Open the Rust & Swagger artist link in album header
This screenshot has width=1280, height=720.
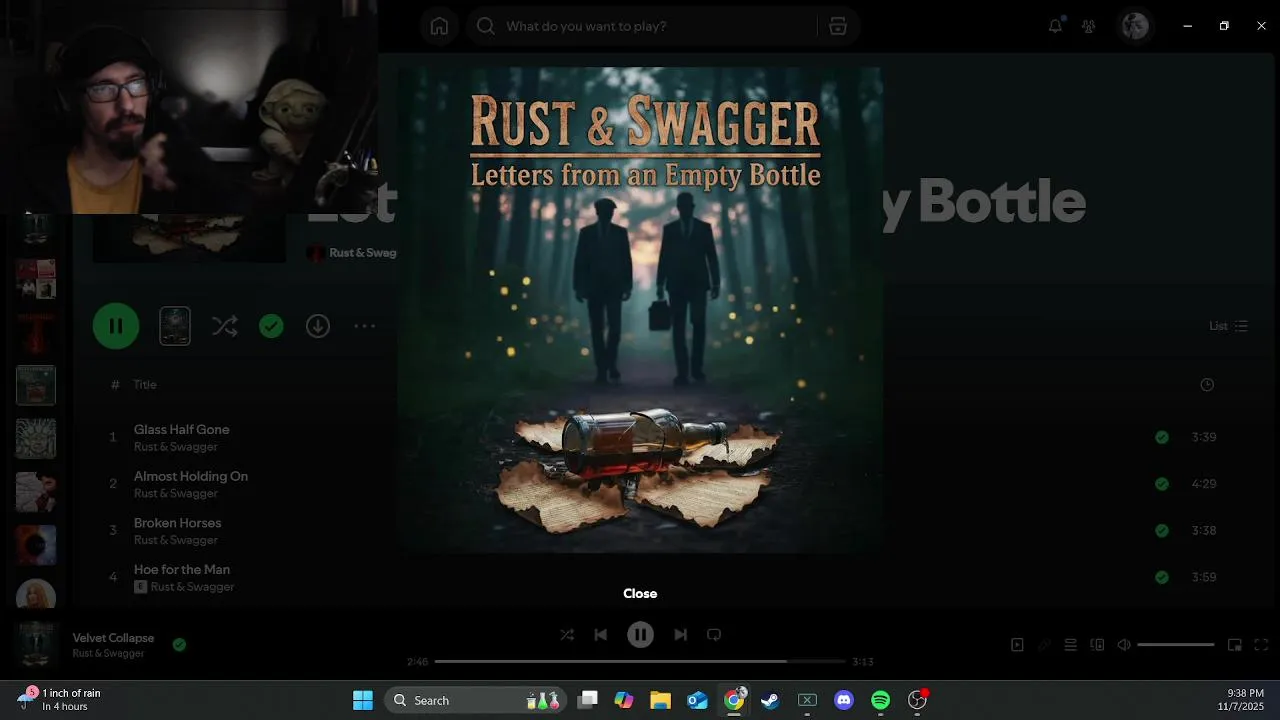[x=363, y=253]
